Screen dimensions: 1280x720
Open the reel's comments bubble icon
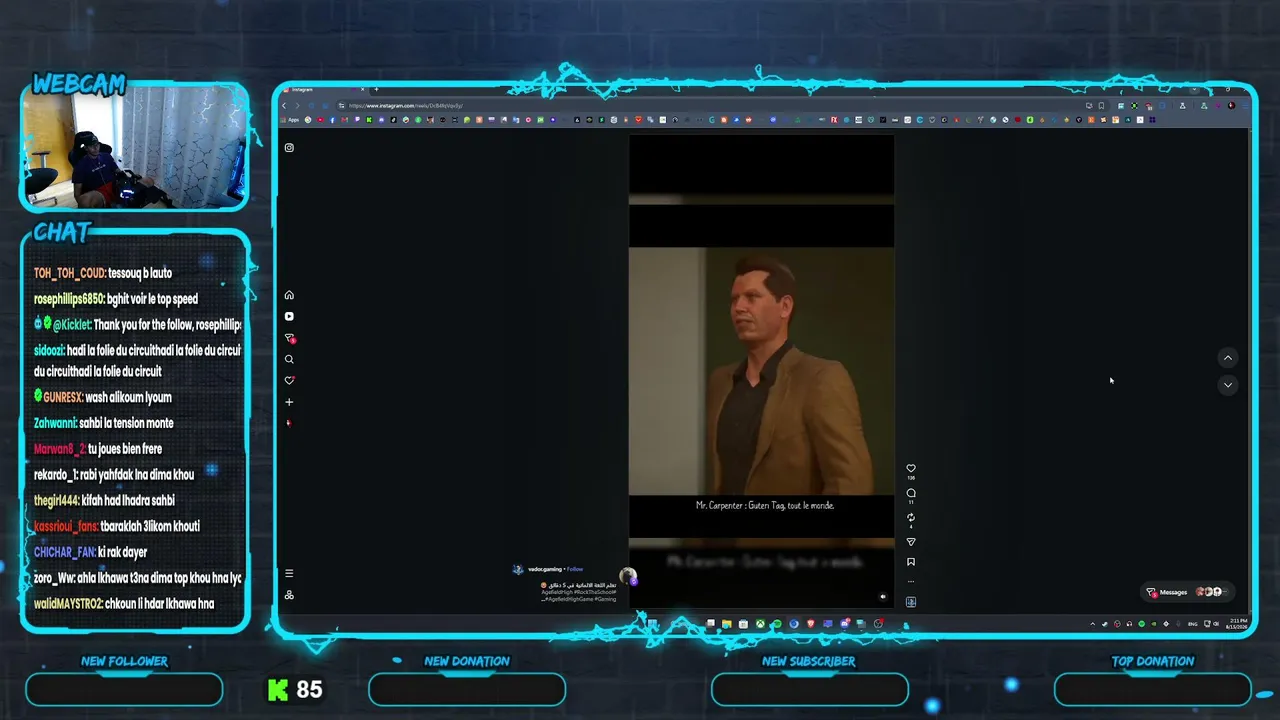(911, 493)
